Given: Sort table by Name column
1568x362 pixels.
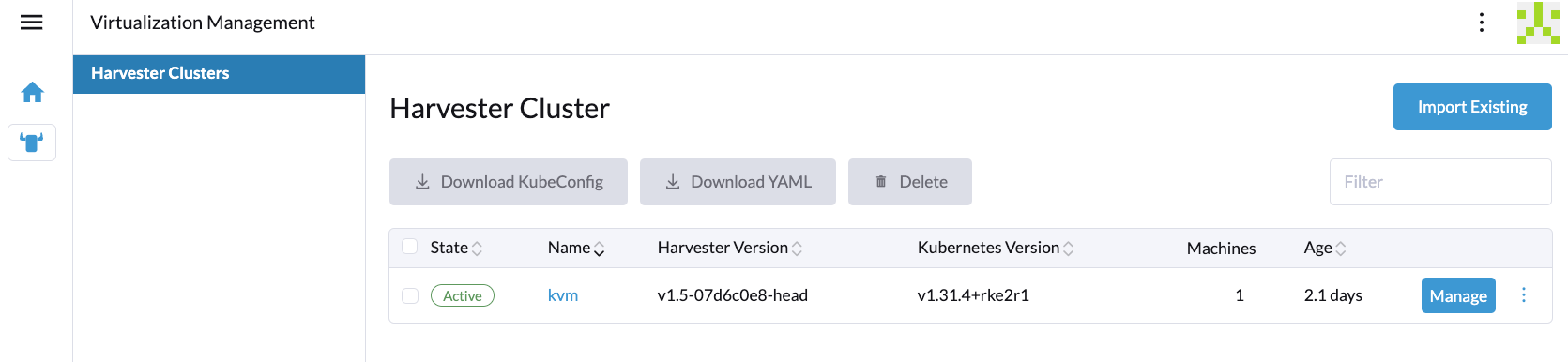Looking at the screenshot, I should tap(576, 248).
